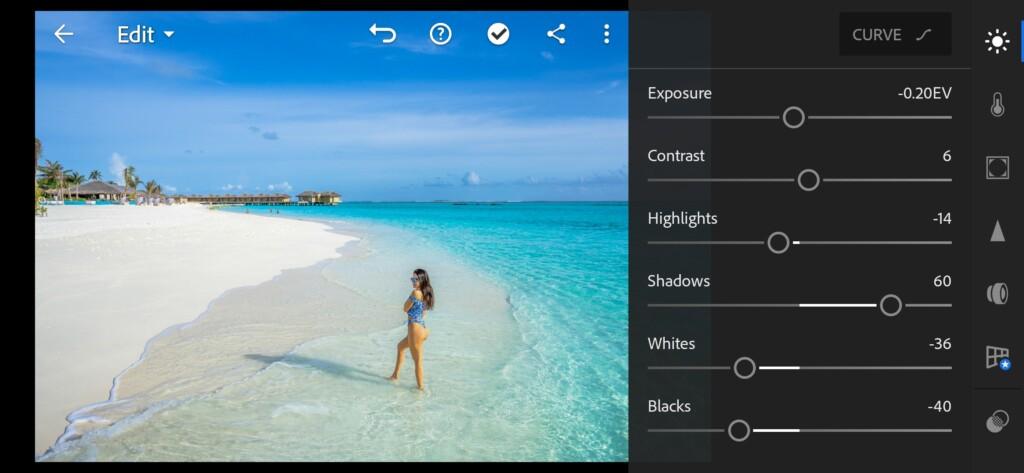1024x473 pixels.
Task: Tap the Exposure value -0.20EV
Action: [x=924, y=93]
